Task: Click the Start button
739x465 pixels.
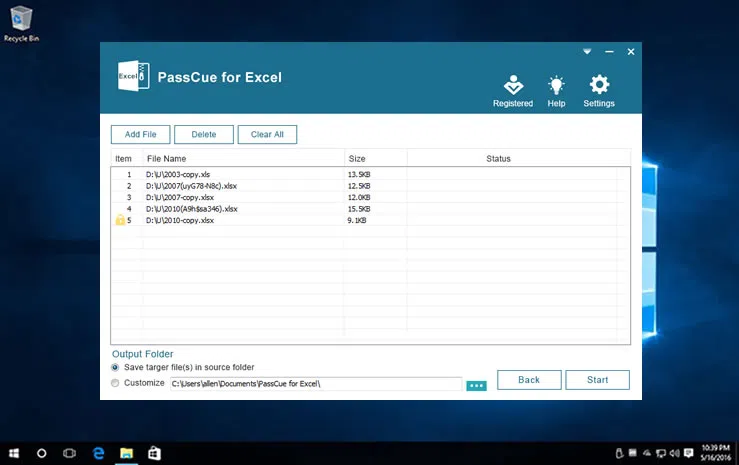Action: [x=597, y=380]
